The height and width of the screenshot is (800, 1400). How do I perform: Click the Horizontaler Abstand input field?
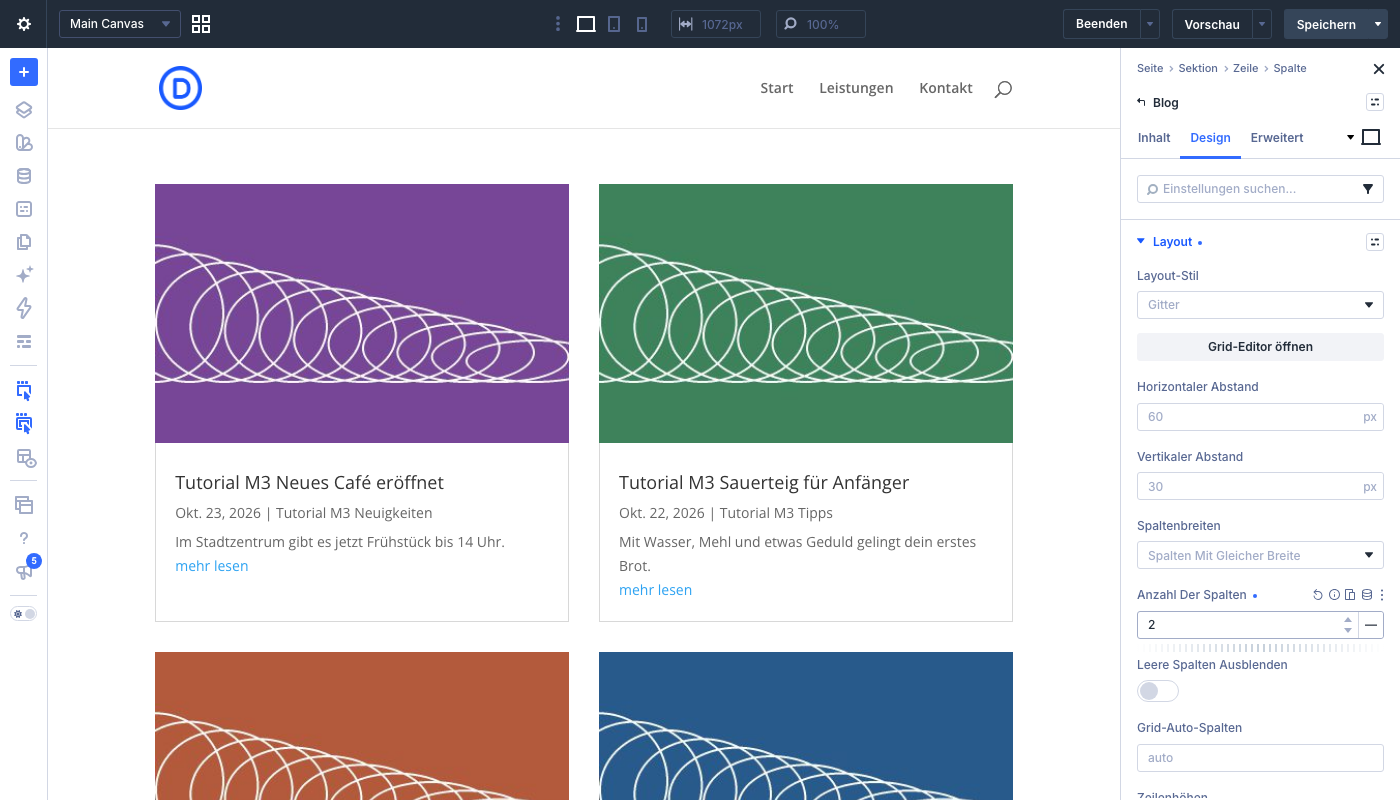tap(1260, 417)
